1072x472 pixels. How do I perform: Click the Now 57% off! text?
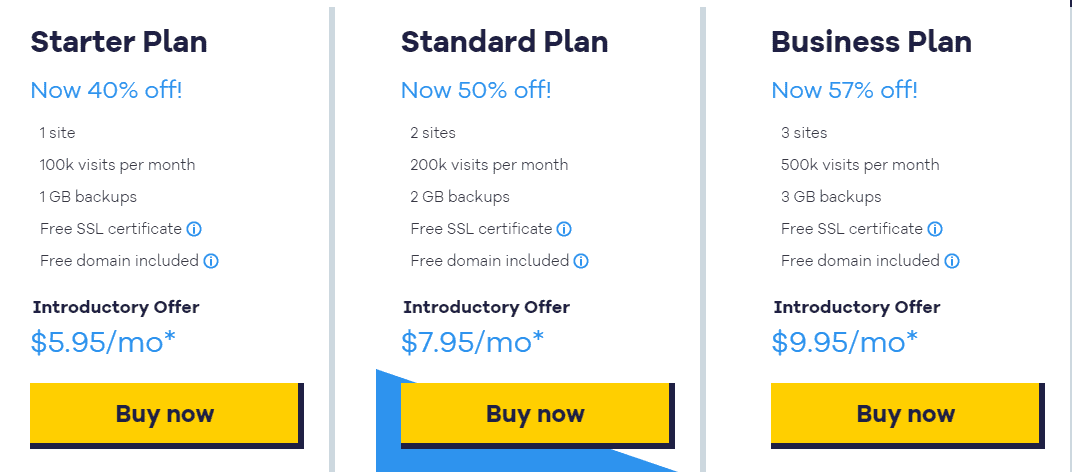point(844,90)
